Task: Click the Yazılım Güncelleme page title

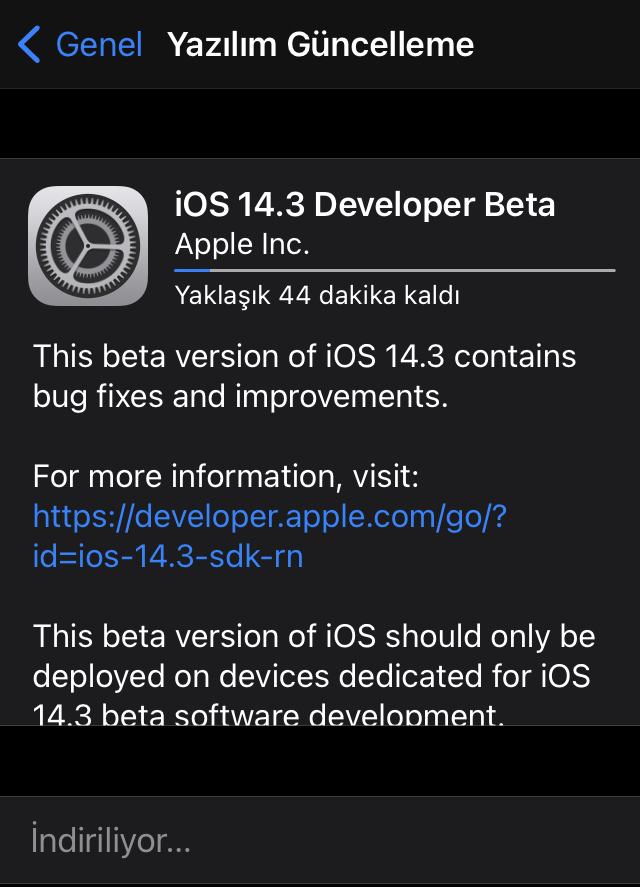Action: click(x=320, y=44)
